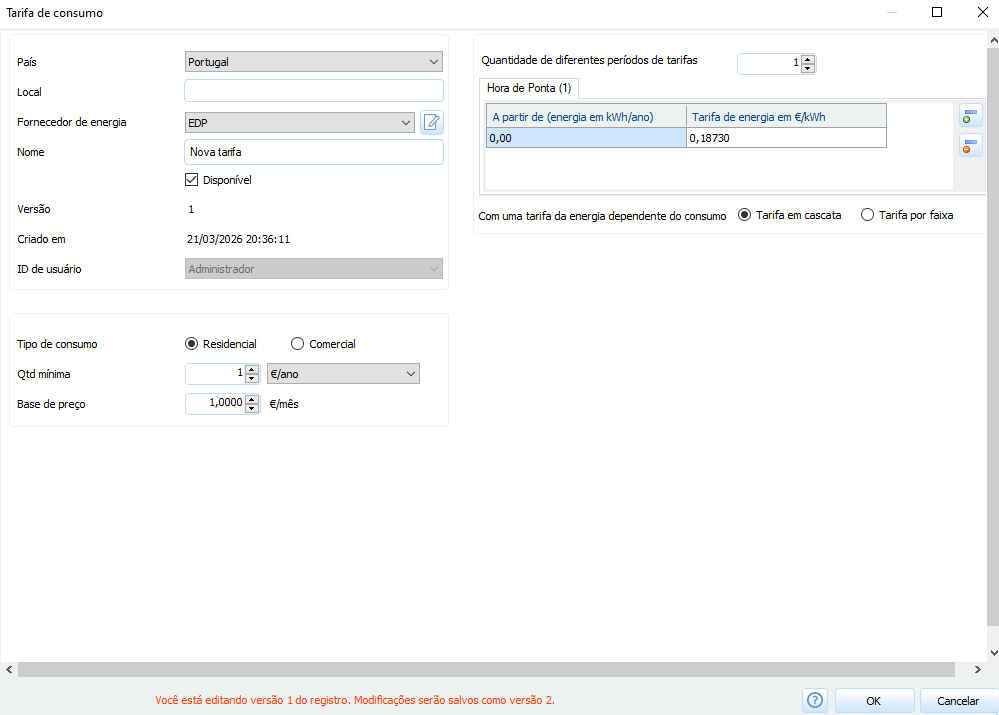Screen dimensions: 999x715
Task: Decrease the Base de preço spinner value
Action: pos(252,409)
